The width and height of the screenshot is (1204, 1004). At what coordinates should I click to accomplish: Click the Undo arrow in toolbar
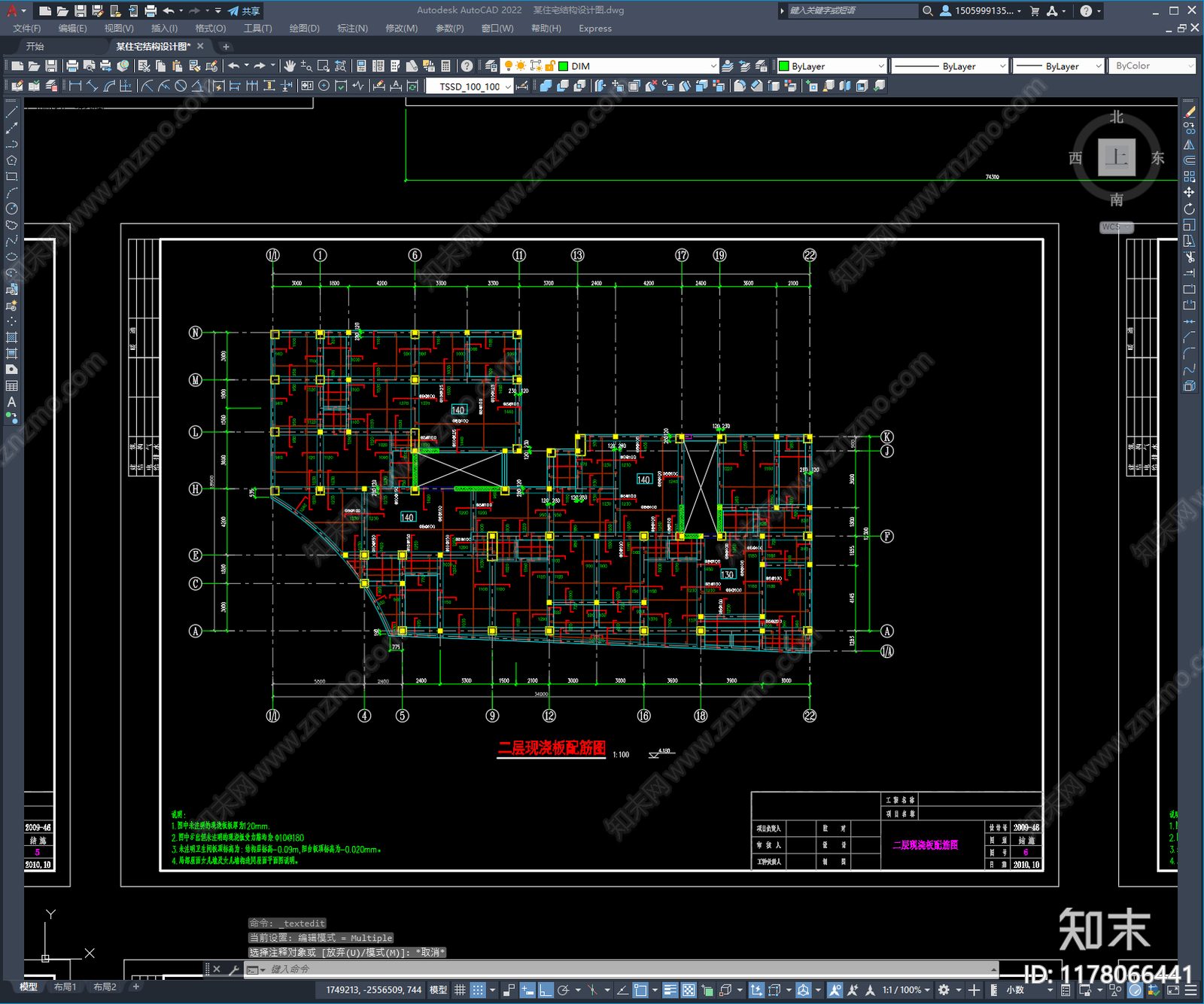(x=234, y=66)
